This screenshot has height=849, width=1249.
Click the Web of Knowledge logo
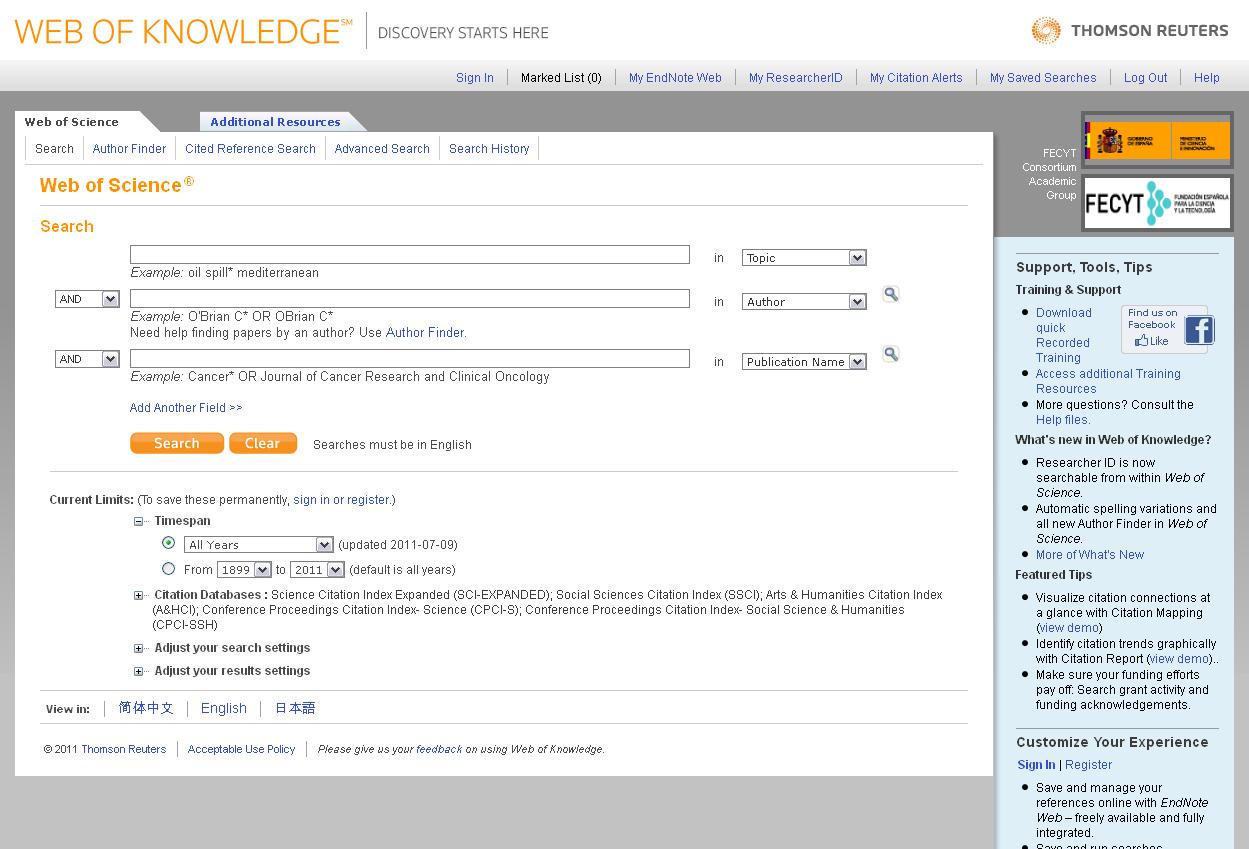point(183,31)
